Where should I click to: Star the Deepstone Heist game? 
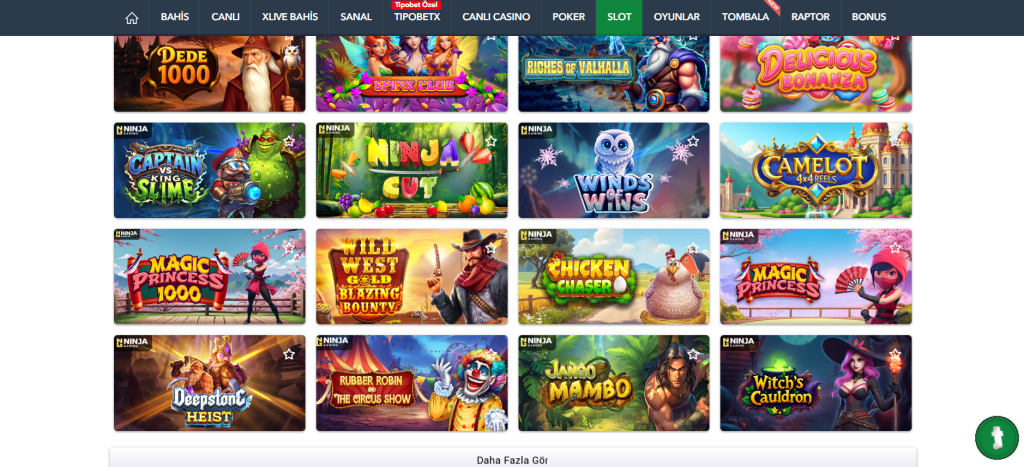pos(289,354)
